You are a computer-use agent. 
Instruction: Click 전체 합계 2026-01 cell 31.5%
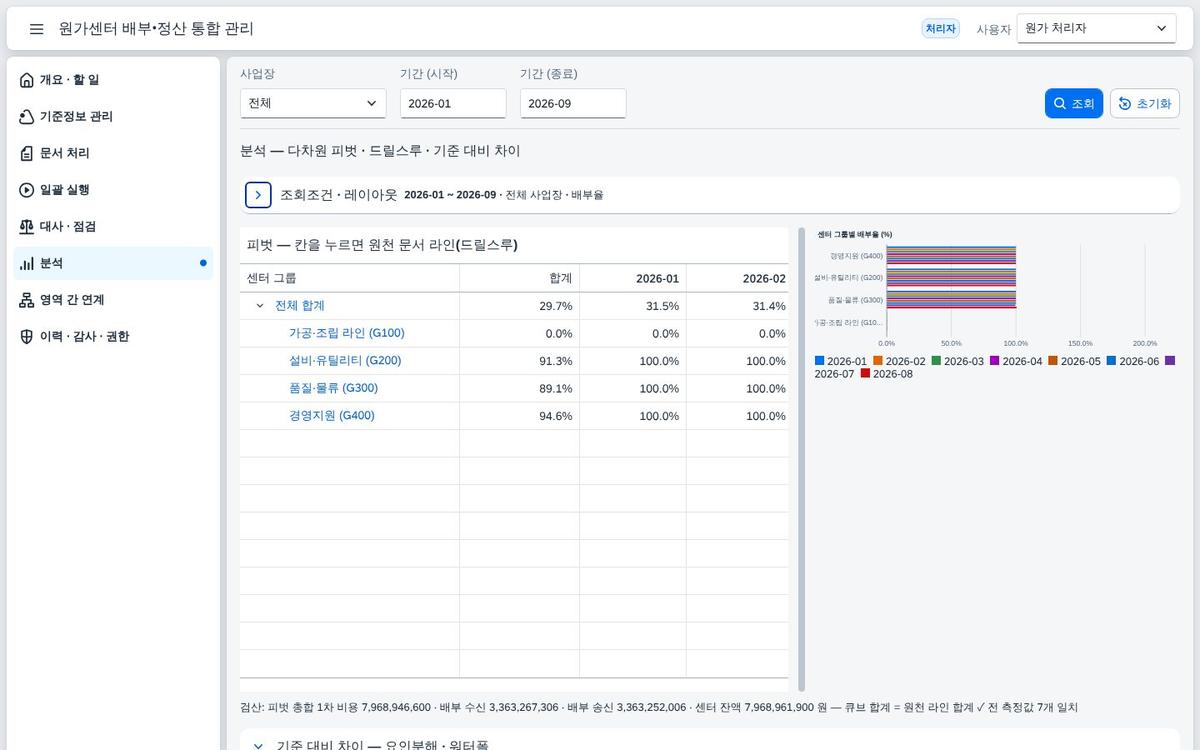click(633, 306)
